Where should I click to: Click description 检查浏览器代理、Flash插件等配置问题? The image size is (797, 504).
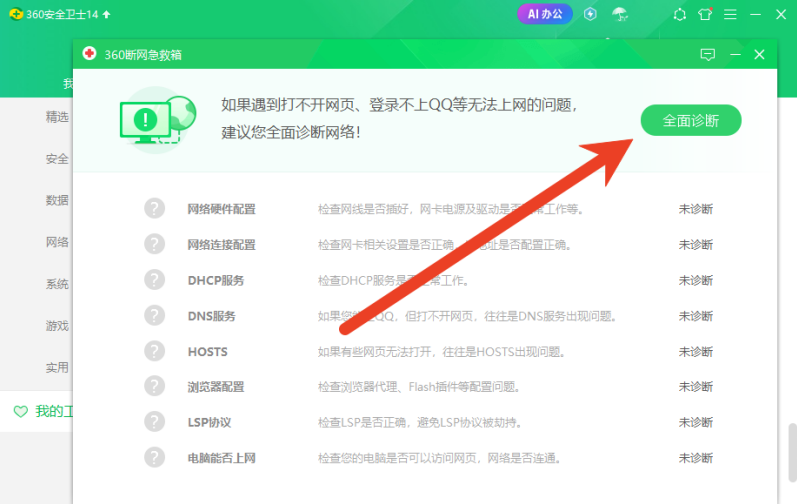419,387
